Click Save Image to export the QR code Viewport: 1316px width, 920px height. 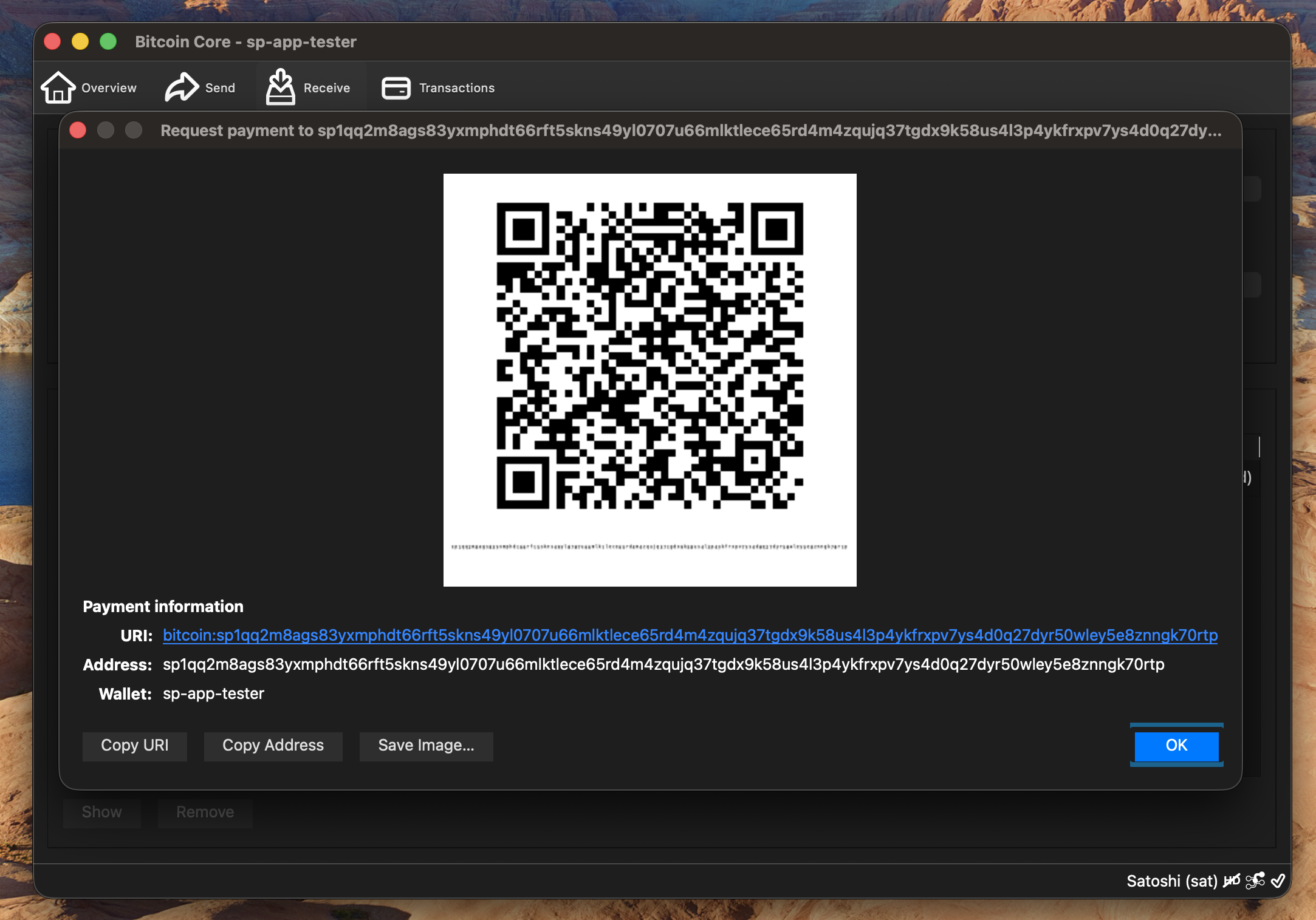click(426, 746)
